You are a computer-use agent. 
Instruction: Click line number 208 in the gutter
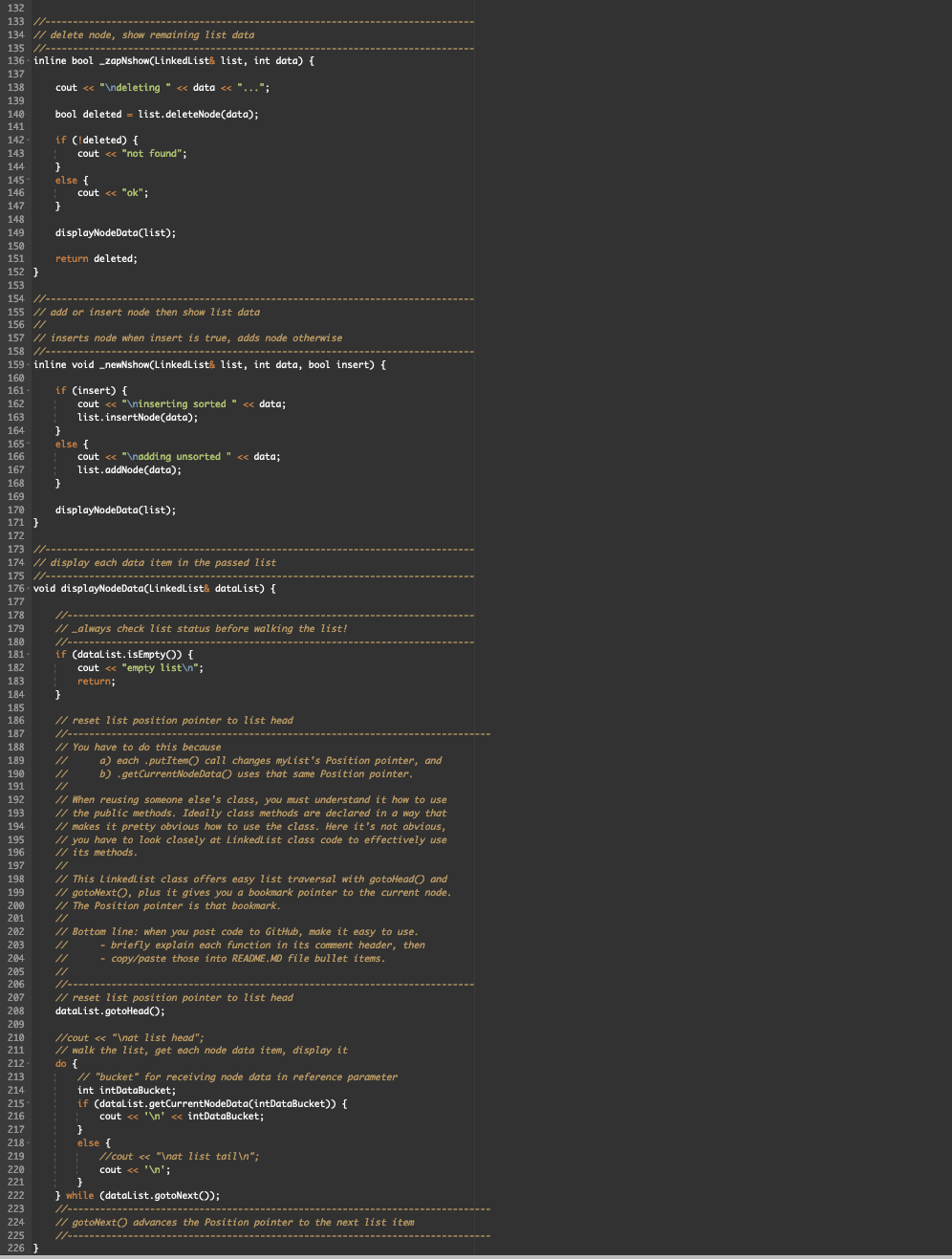pyautogui.click(x=15, y=1010)
